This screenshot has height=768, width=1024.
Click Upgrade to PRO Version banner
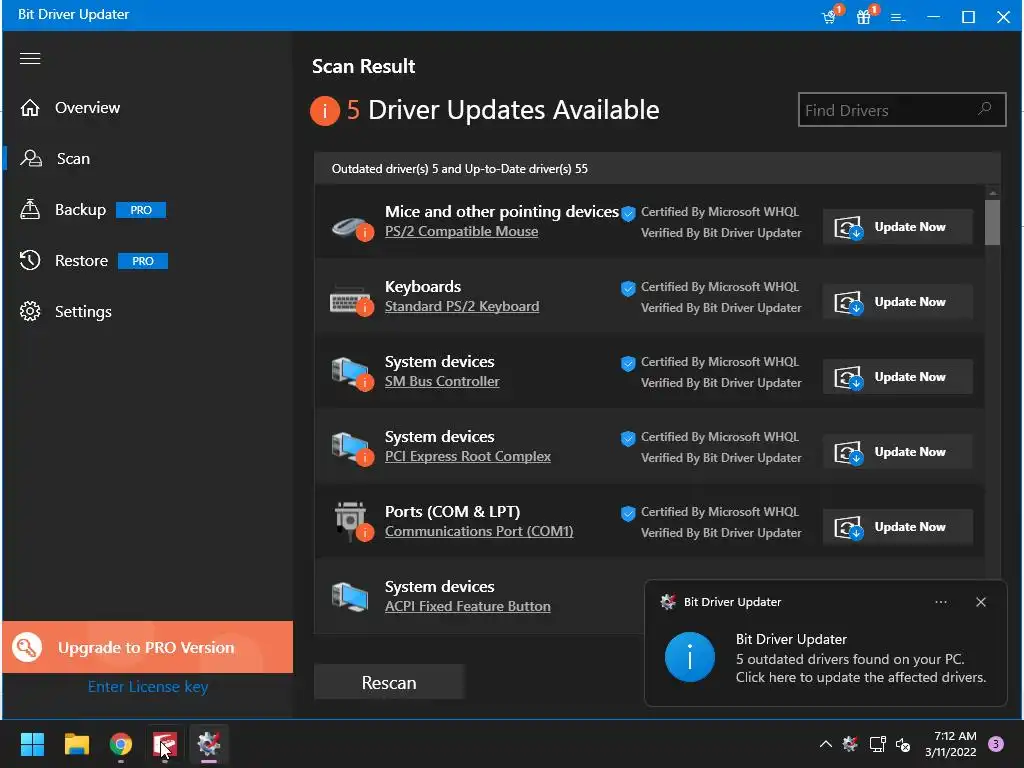tap(148, 647)
